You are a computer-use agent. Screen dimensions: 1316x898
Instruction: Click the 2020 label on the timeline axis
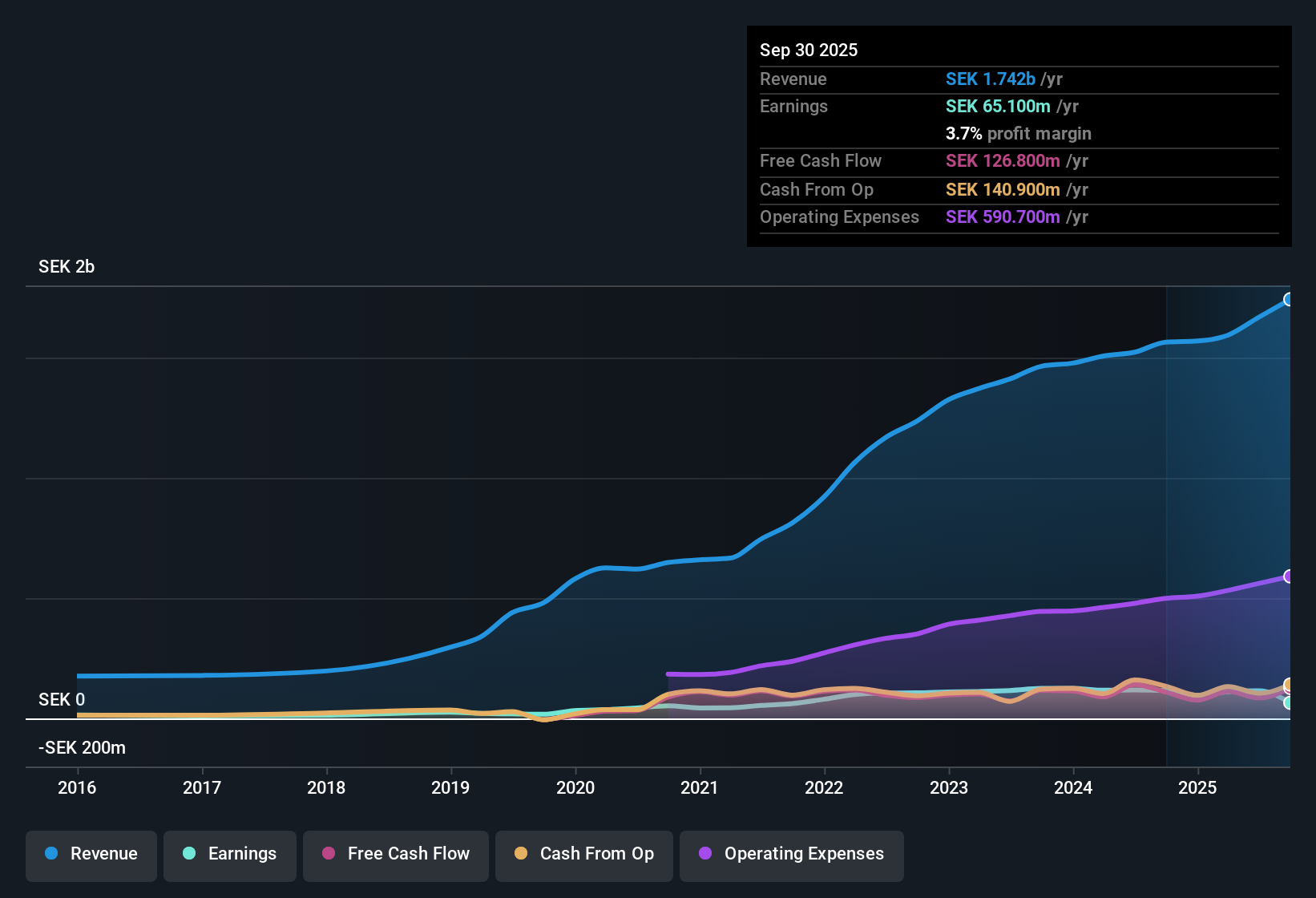[576, 787]
